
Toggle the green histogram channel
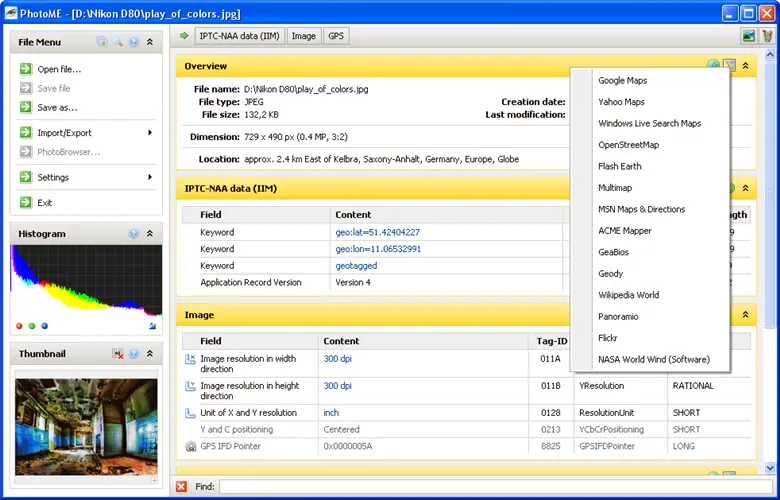coord(32,326)
